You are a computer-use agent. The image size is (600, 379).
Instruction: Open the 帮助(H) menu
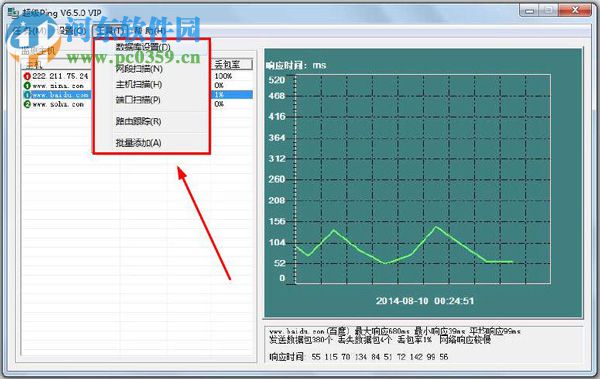[149, 31]
